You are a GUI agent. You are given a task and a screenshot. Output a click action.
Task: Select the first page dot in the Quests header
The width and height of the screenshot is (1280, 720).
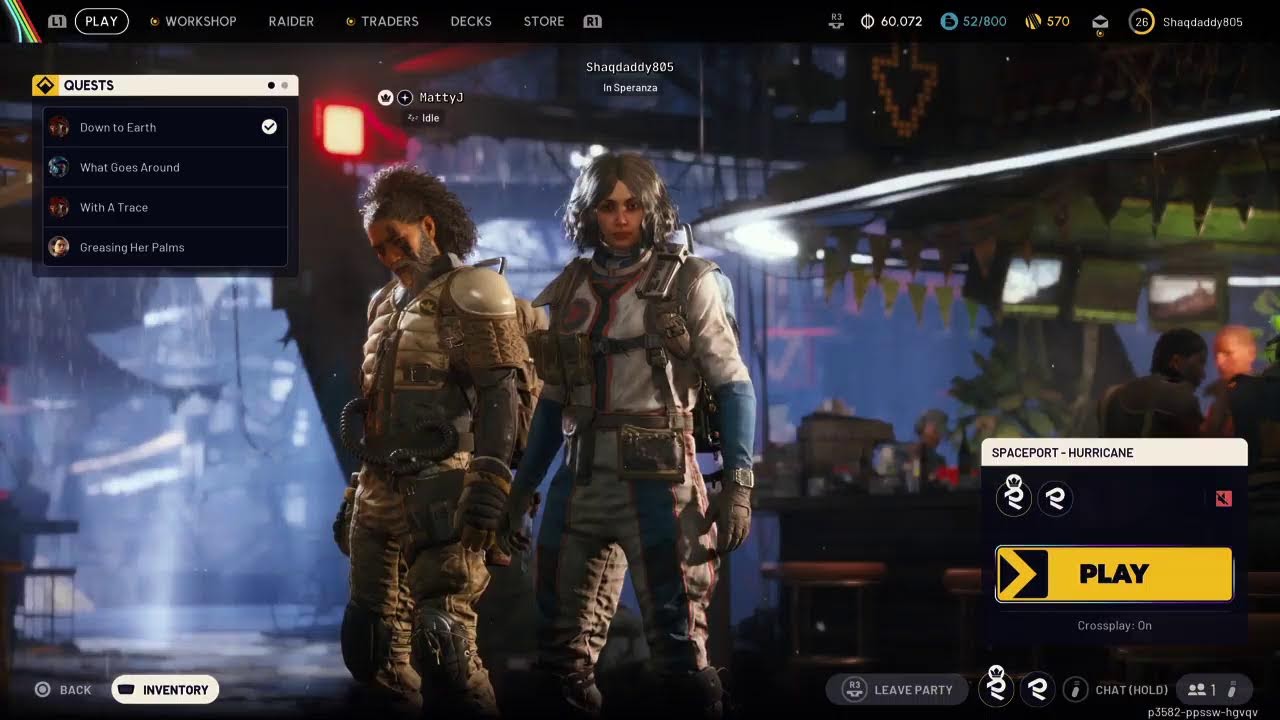271,85
